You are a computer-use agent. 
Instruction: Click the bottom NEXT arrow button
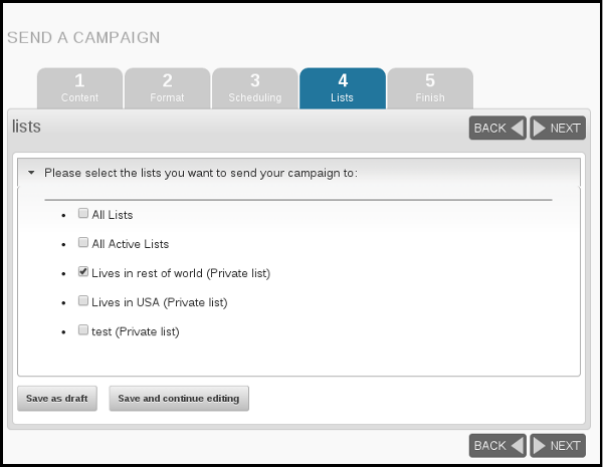[558, 445]
